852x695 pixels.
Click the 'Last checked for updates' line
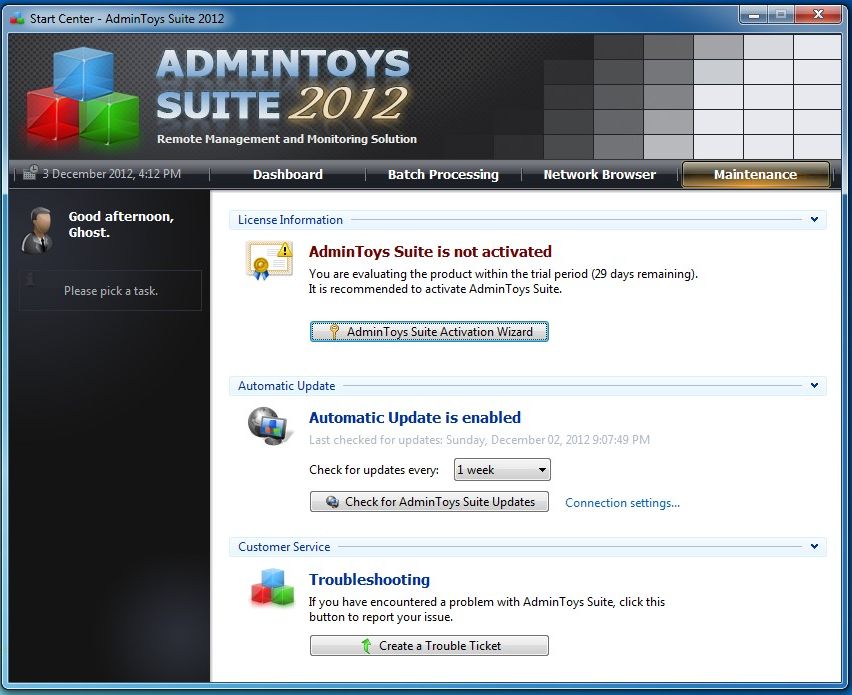(479, 440)
